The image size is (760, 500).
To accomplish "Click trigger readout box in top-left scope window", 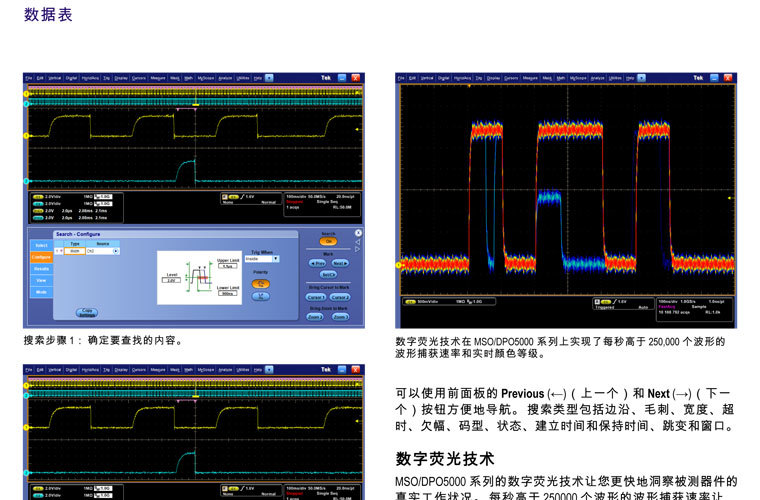I will tap(251, 199).
